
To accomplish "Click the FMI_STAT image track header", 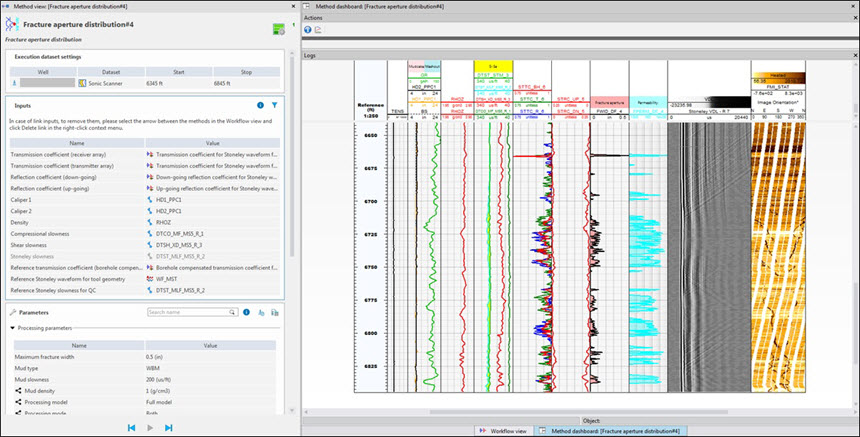I will (x=778, y=87).
